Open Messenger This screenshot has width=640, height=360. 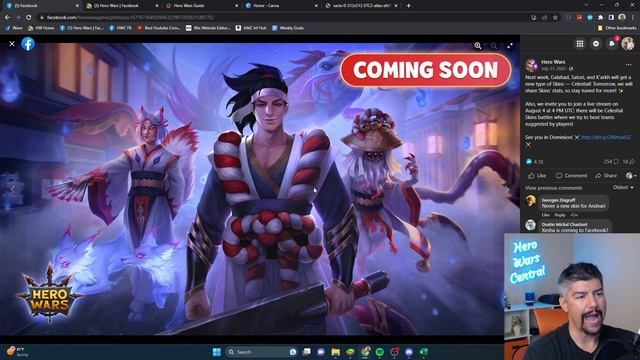coord(596,44)
